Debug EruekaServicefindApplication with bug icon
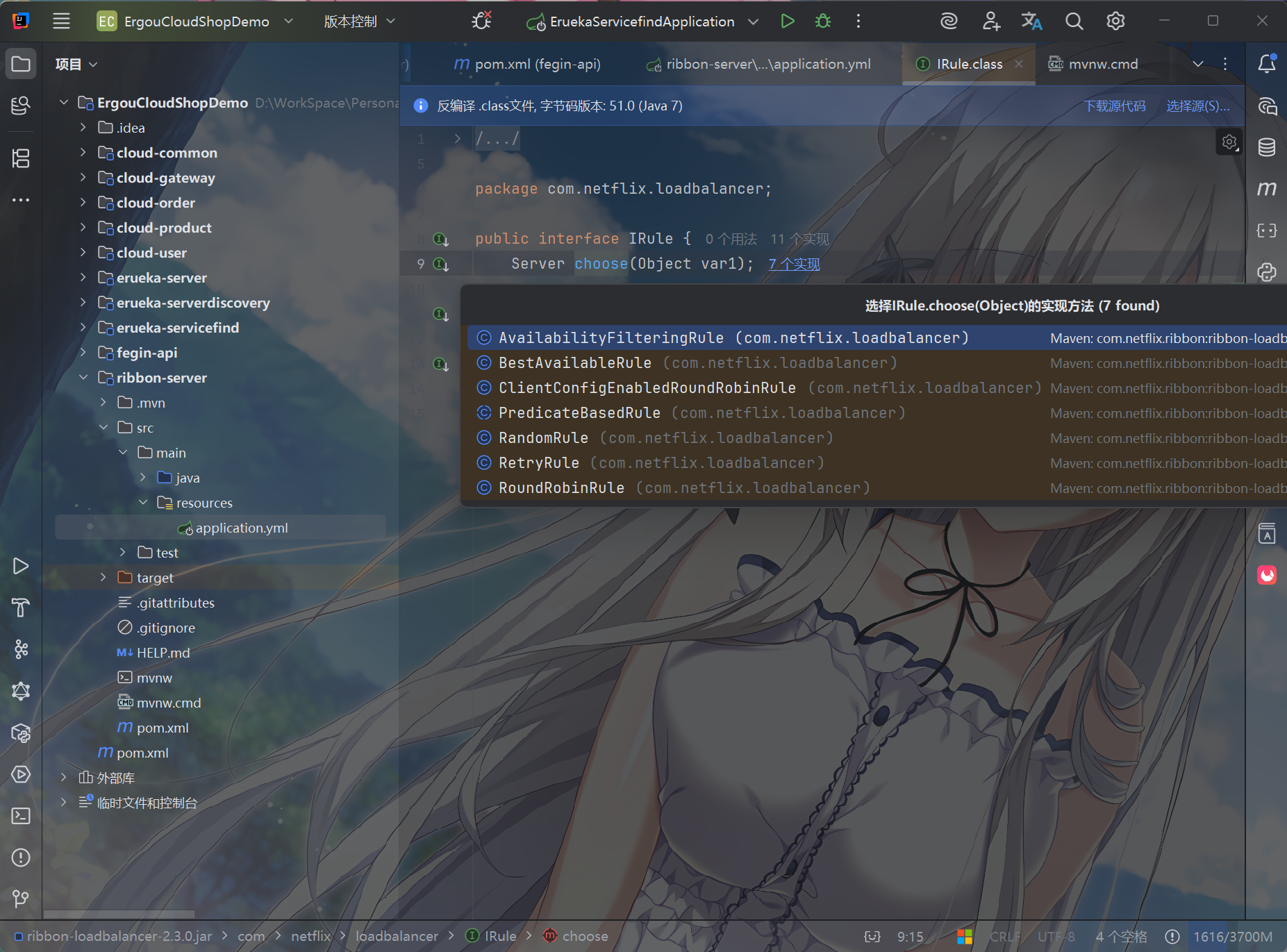The image size is (1287, 952). pos(823,22)
